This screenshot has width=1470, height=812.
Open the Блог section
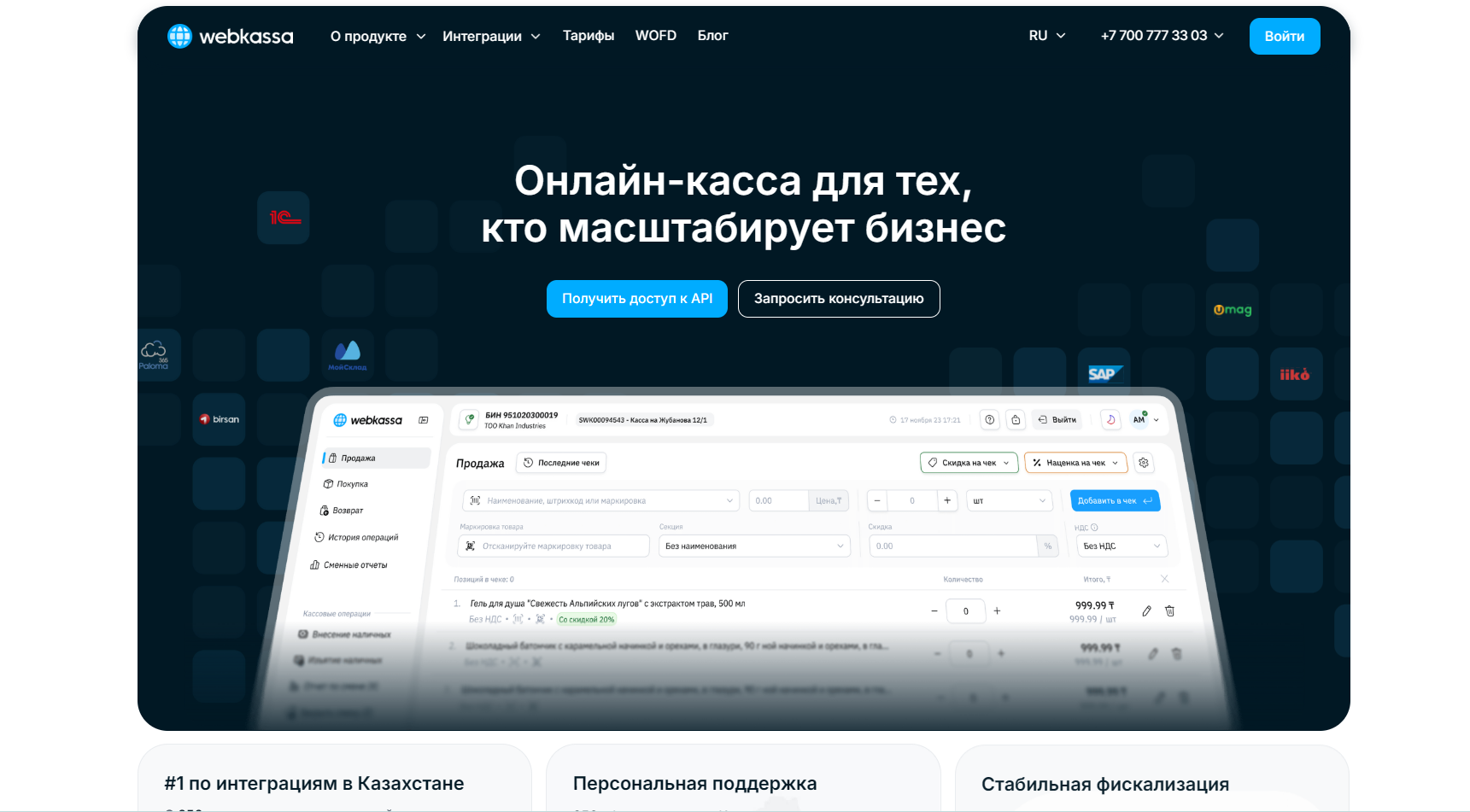[712, 36]
